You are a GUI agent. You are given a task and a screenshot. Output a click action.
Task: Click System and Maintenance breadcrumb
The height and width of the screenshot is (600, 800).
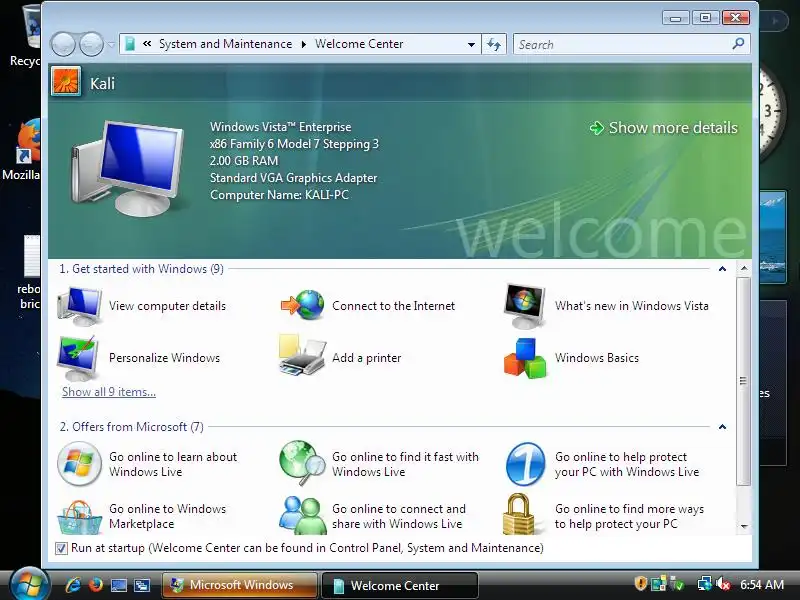(x=226, y=44)
